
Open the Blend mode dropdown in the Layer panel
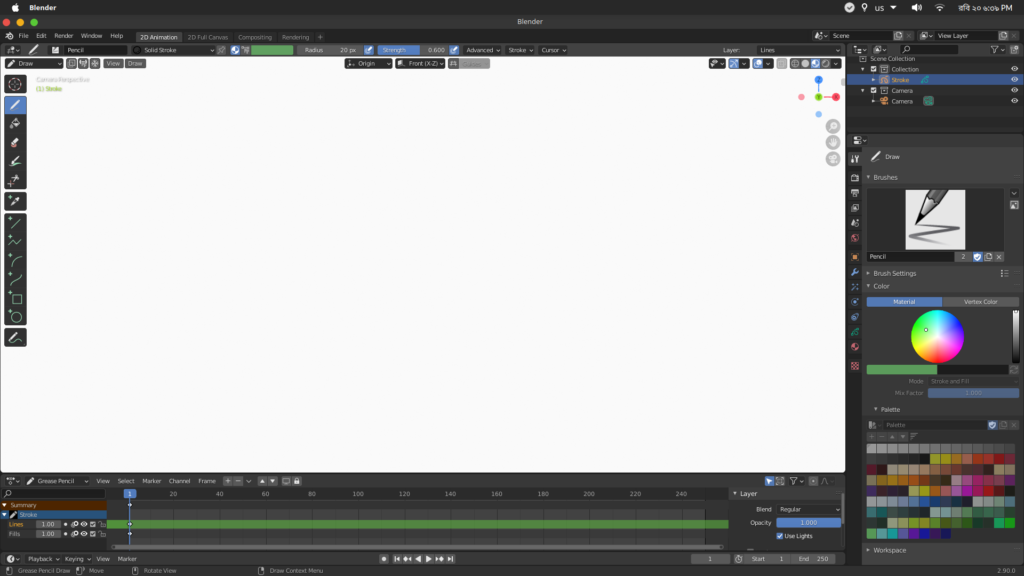tap(810, 509)
